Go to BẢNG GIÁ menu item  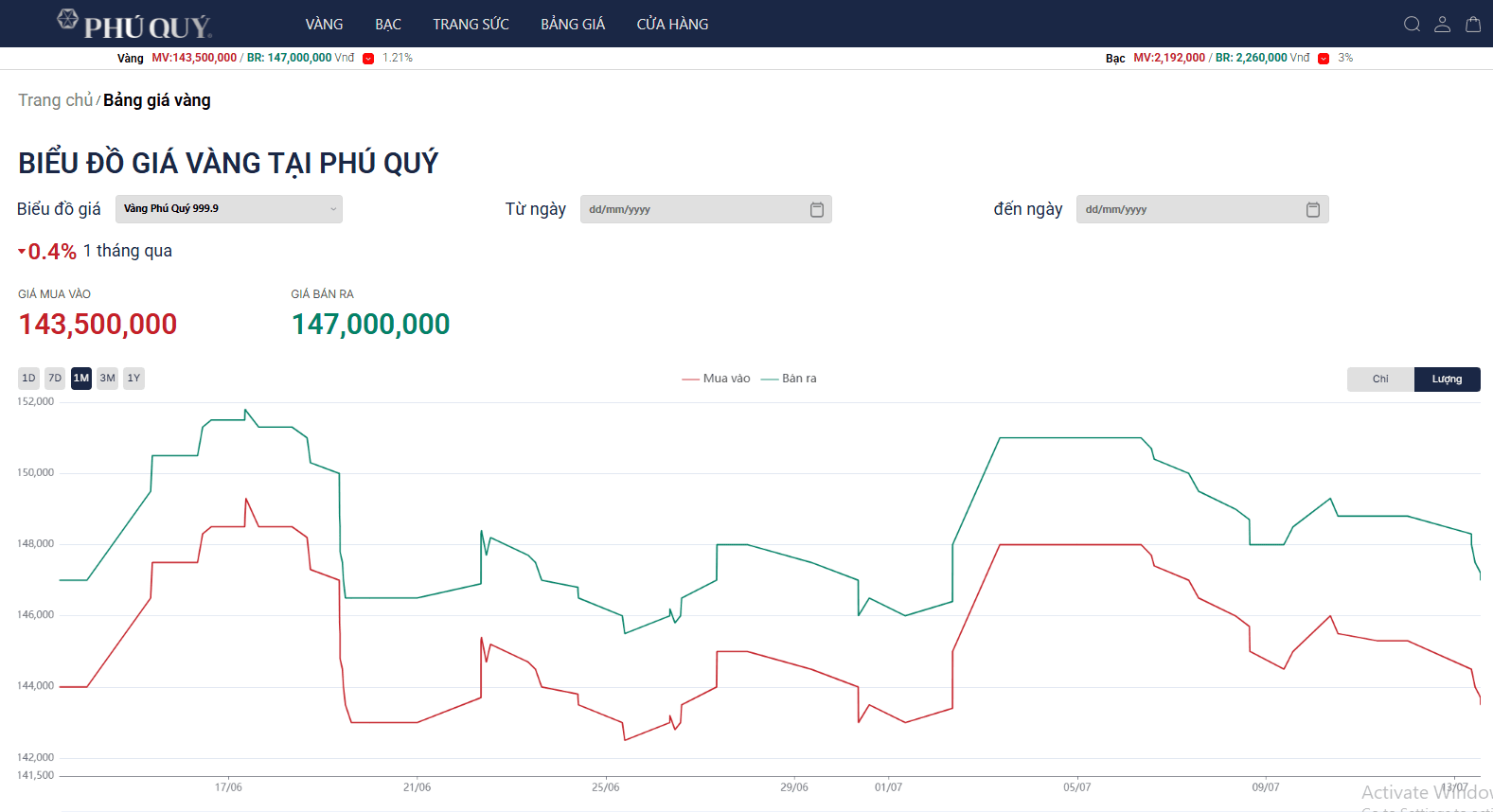573,25
